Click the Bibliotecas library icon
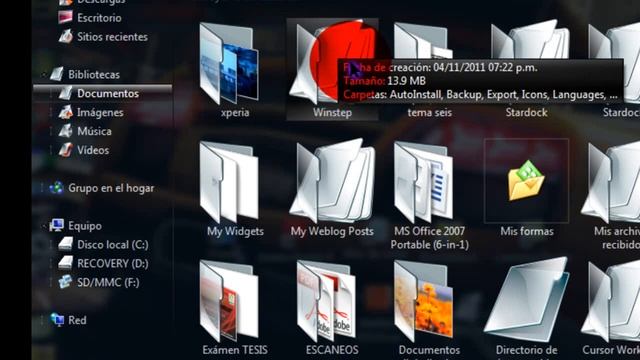The image size is (640, 360). (x=57, y=74)
